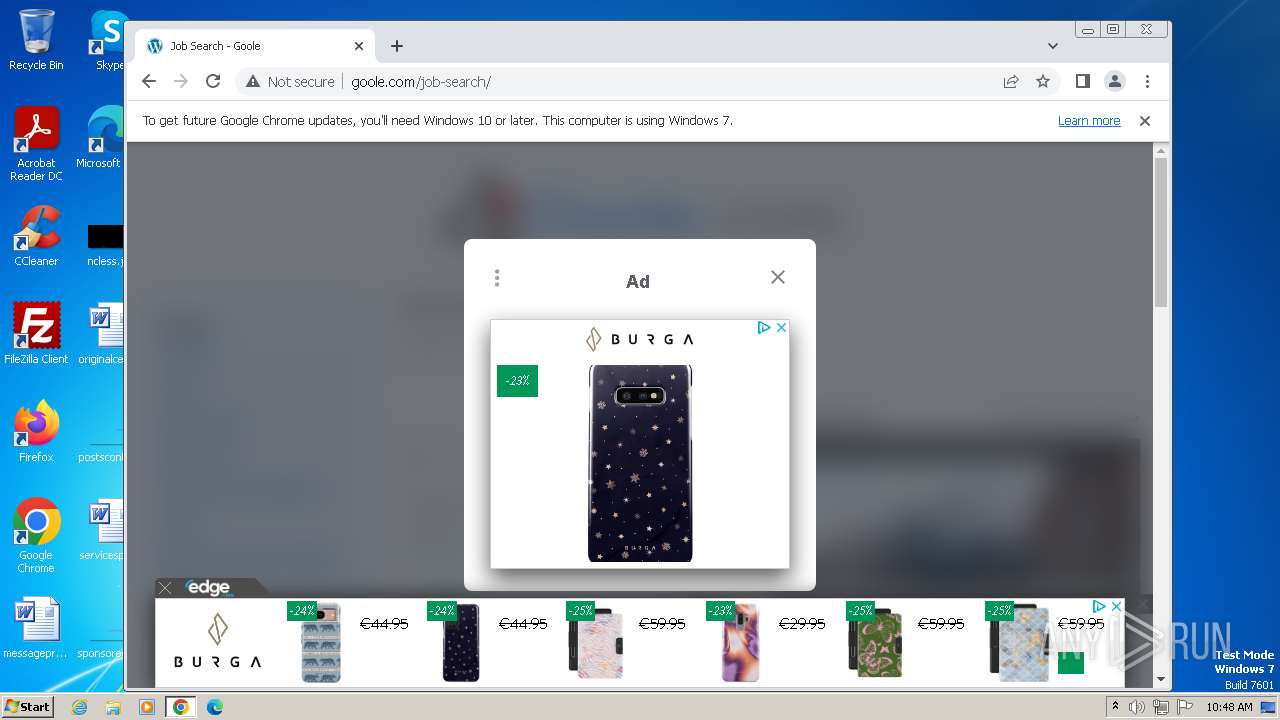Go back using the browser back arrow
Viewport: 1280px width, 720px height.
click(149, 81)
